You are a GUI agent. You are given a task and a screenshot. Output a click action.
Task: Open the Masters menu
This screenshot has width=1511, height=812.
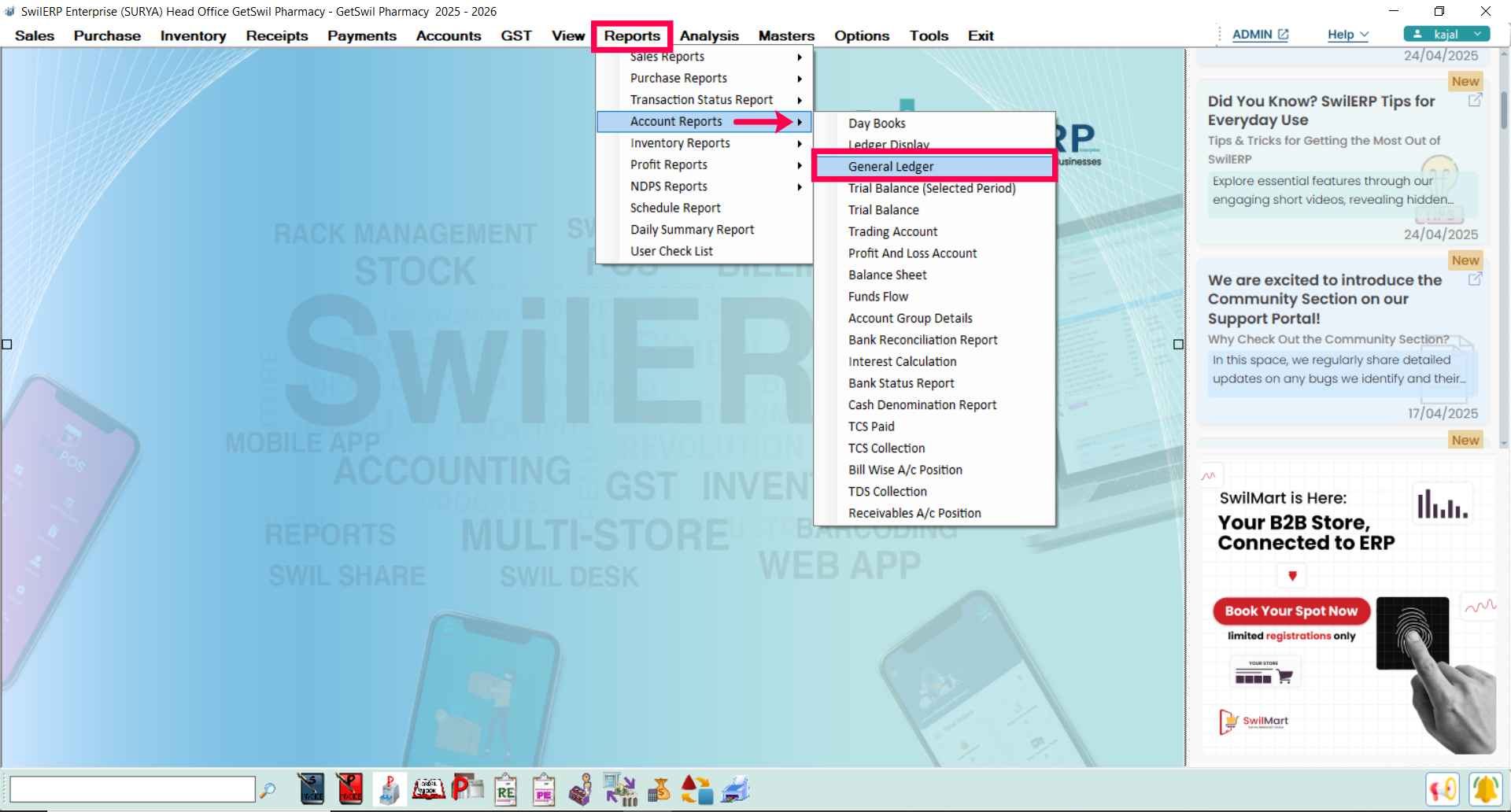click(786, 35)
